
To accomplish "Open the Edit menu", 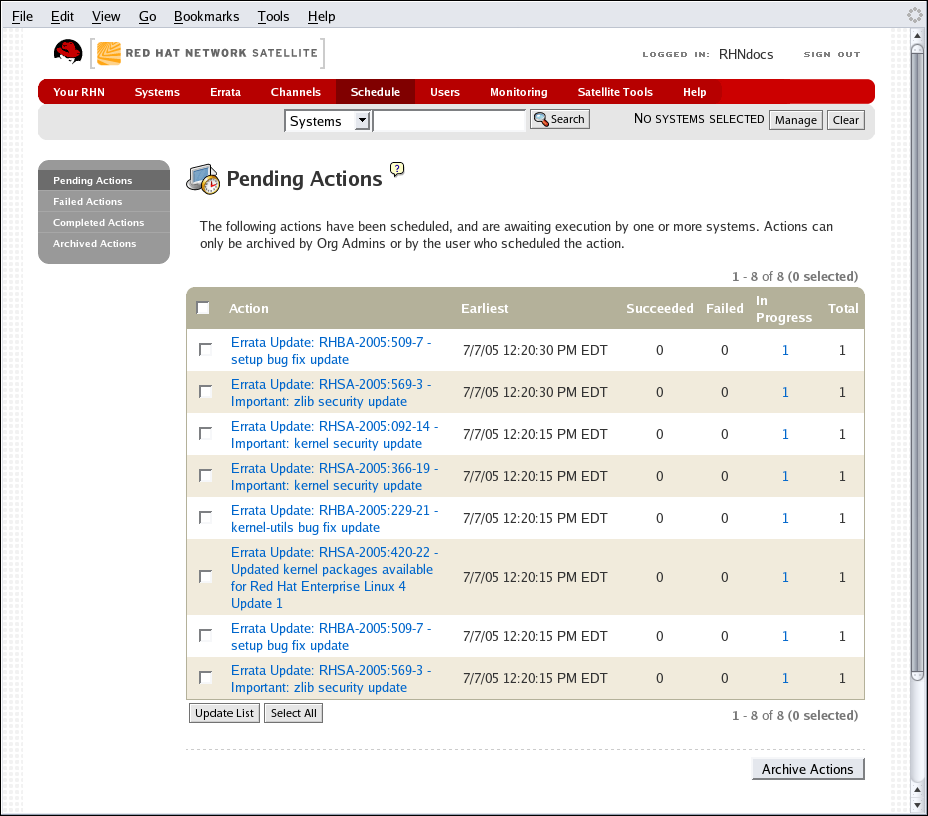I will click(62, 17).
